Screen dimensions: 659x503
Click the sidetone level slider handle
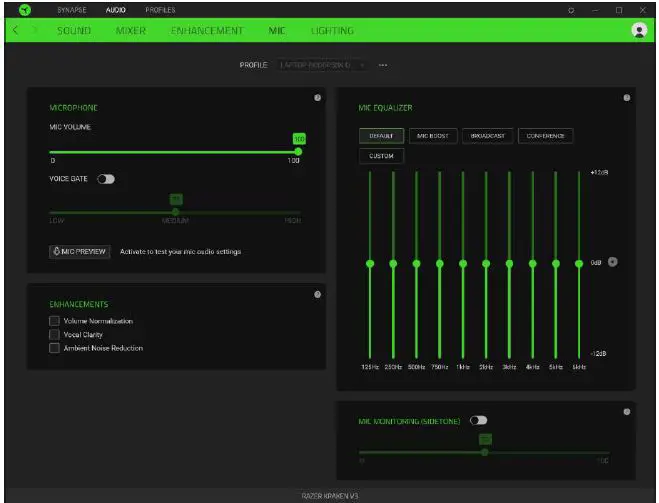click(x=485, y=452)
